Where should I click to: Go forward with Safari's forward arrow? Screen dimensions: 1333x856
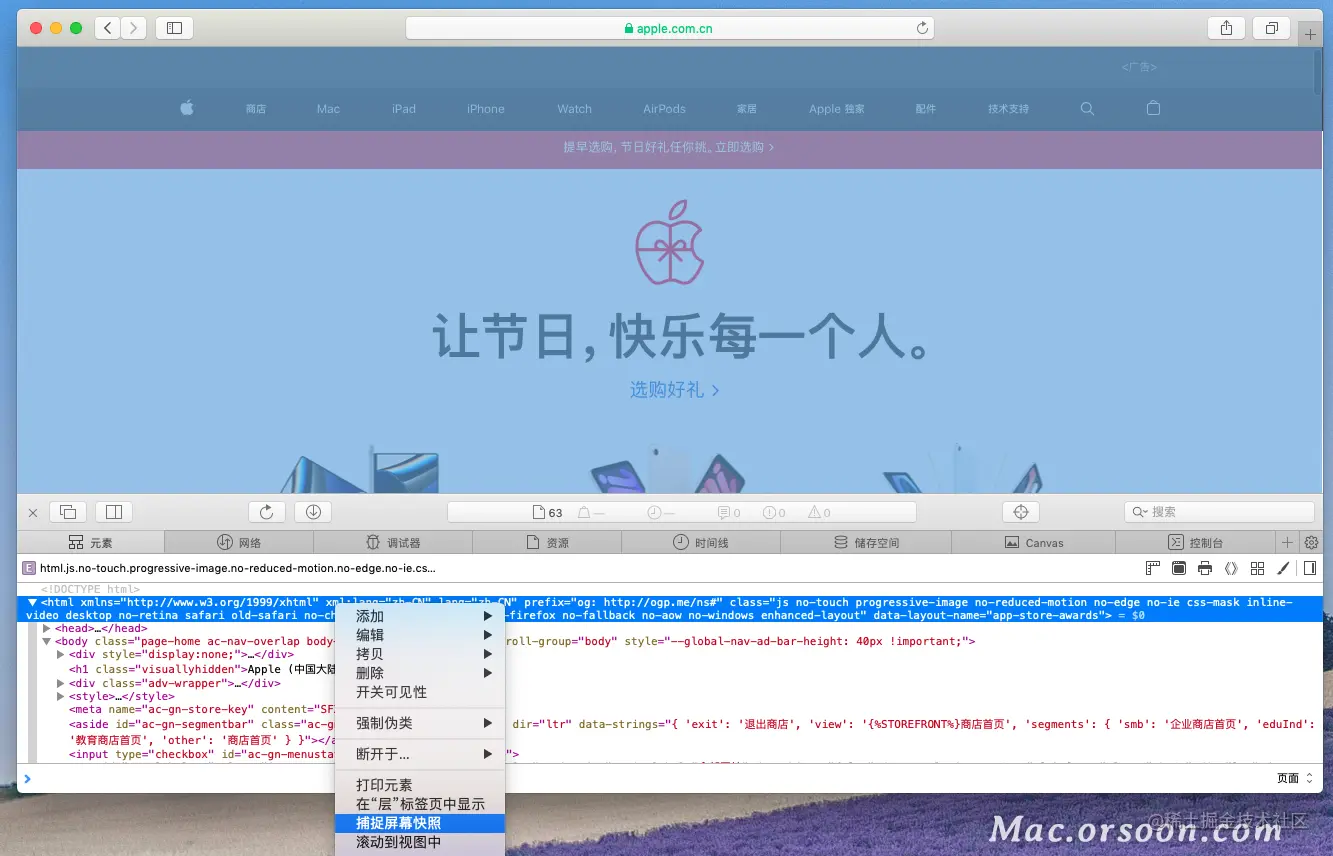click(134, 28)
